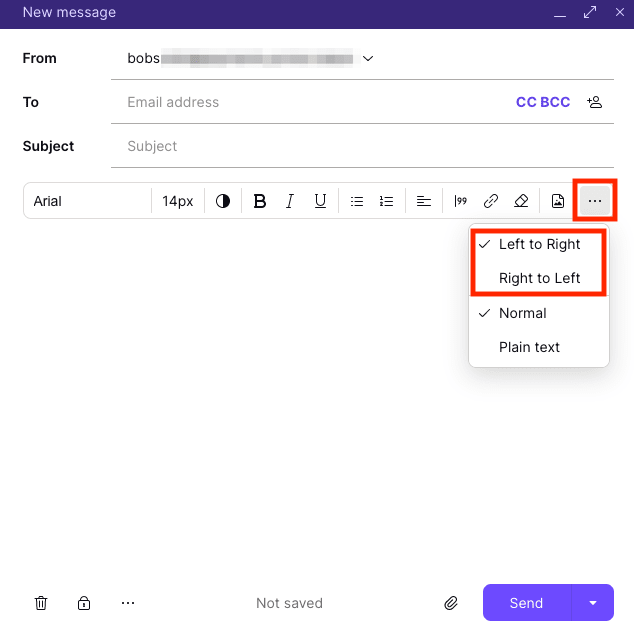The height and width of the screenshot is (633, 634).
Task: Close the New message composer
Action: tap(620, 12)
